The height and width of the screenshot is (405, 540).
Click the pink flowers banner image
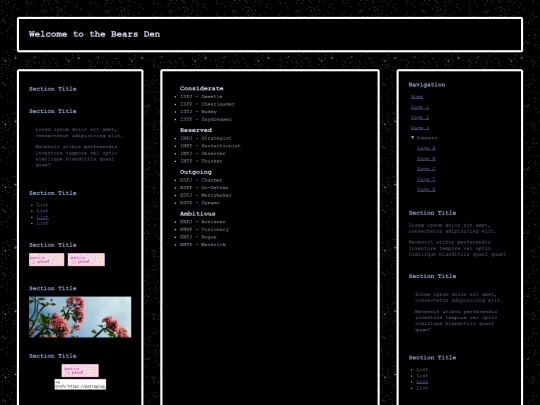(x=80, y=317)
